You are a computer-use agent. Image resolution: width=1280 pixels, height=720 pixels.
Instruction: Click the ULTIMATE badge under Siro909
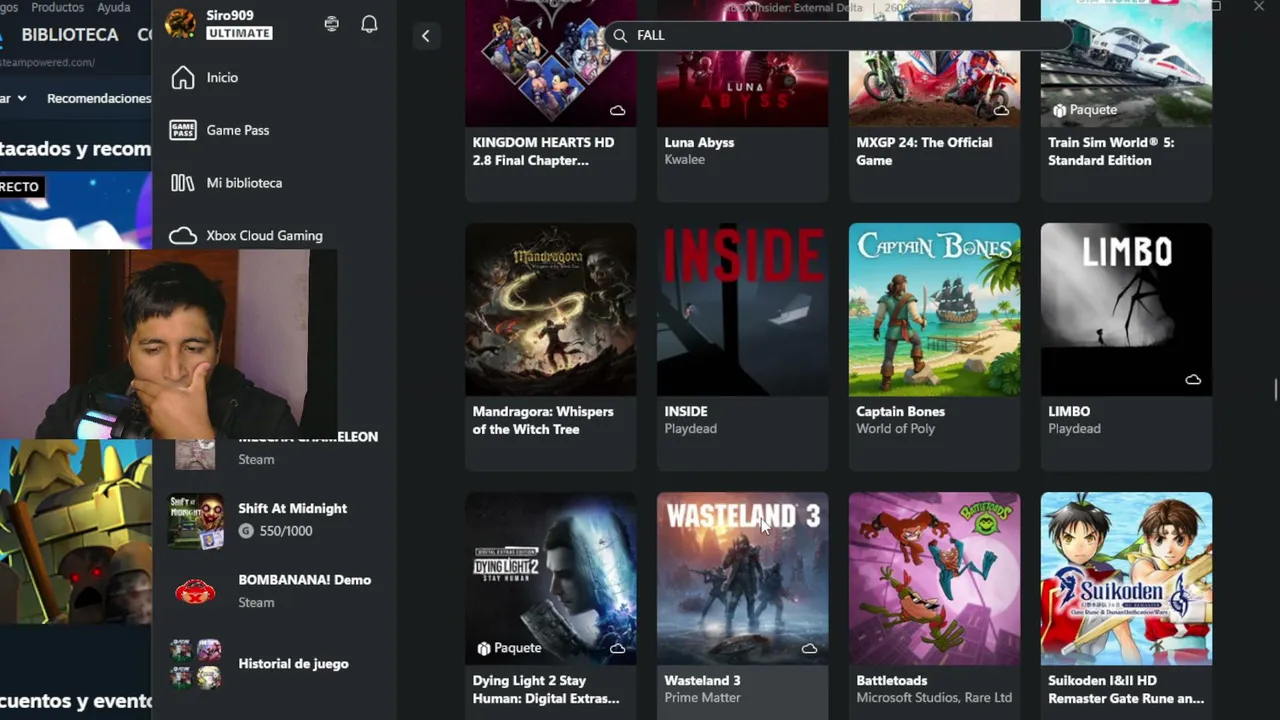tap(239, 33)
